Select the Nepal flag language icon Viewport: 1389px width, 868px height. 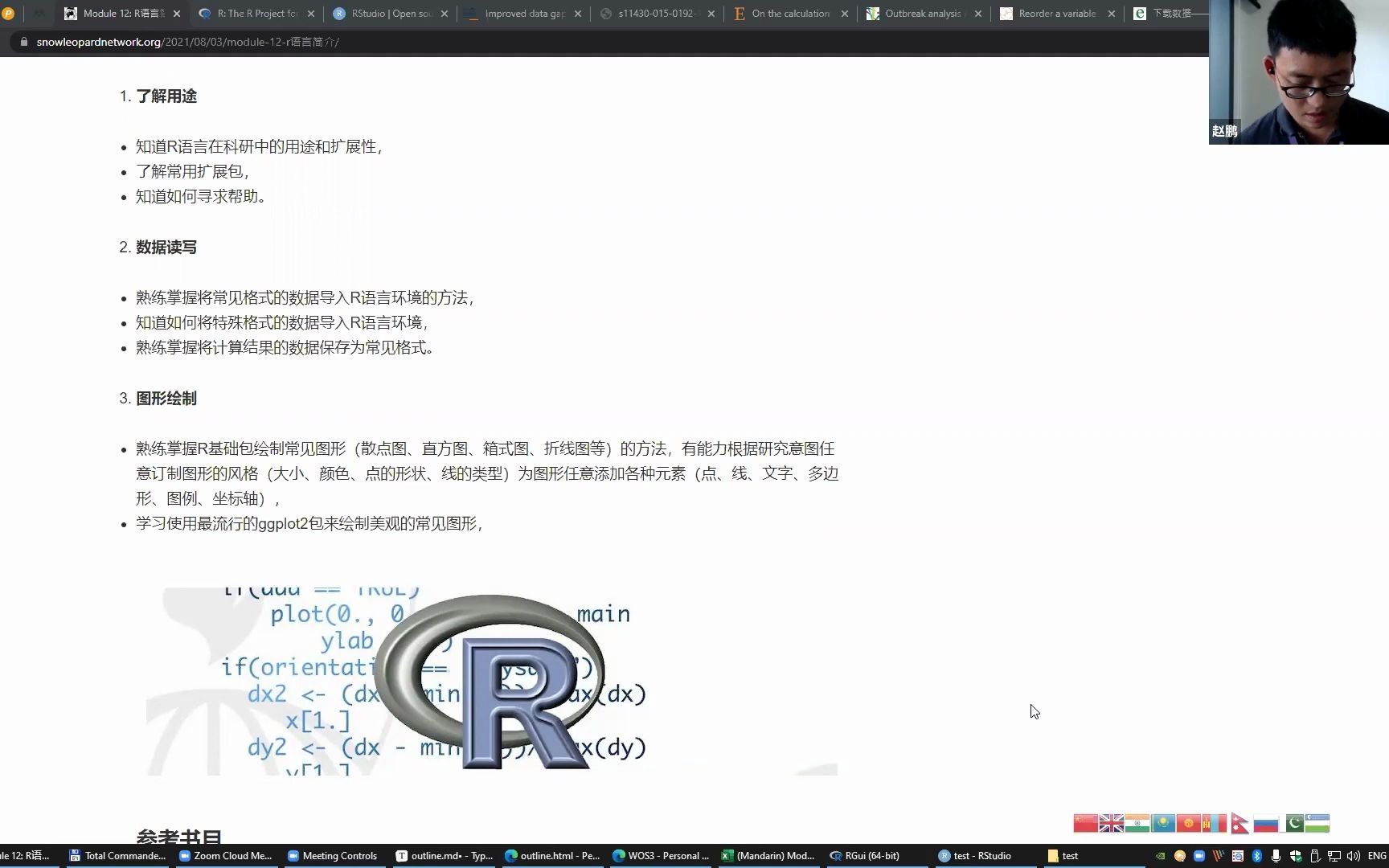pos(1239,823)
